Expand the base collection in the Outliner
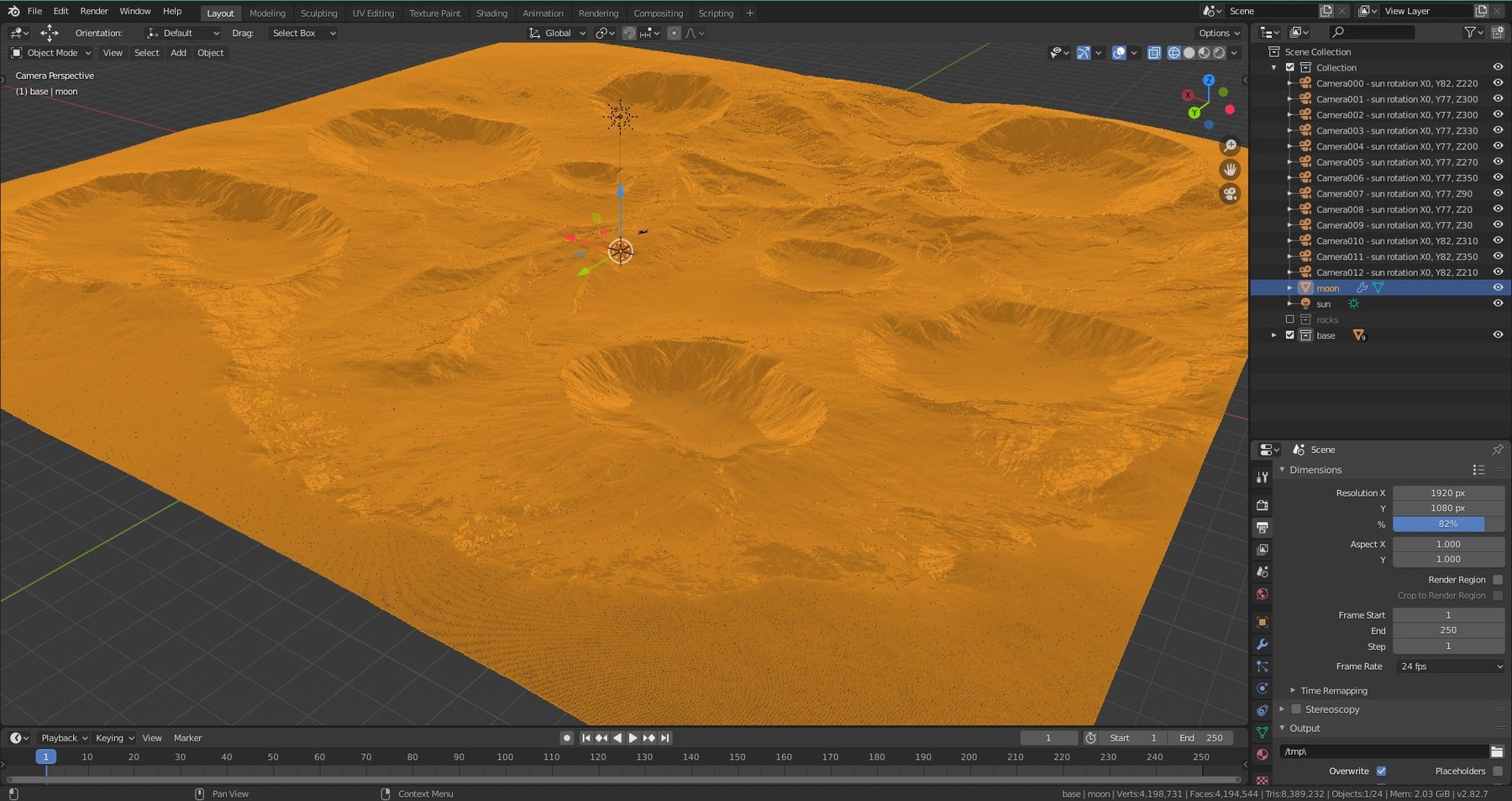 (1274, 335)
